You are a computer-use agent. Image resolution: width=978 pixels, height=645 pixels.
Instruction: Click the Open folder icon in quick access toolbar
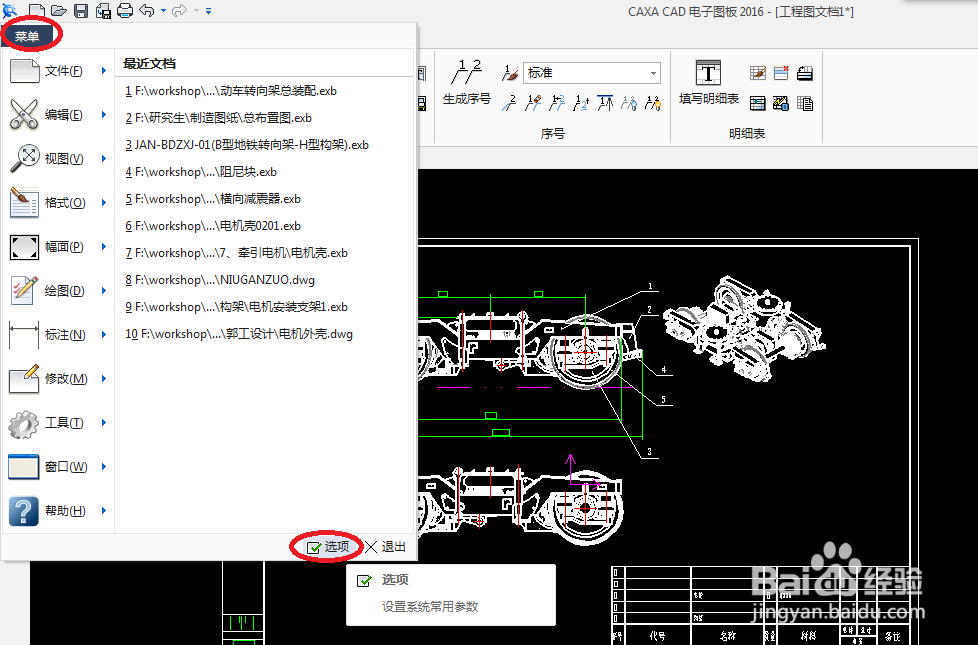pyautogui.click(x=59, y=11)
